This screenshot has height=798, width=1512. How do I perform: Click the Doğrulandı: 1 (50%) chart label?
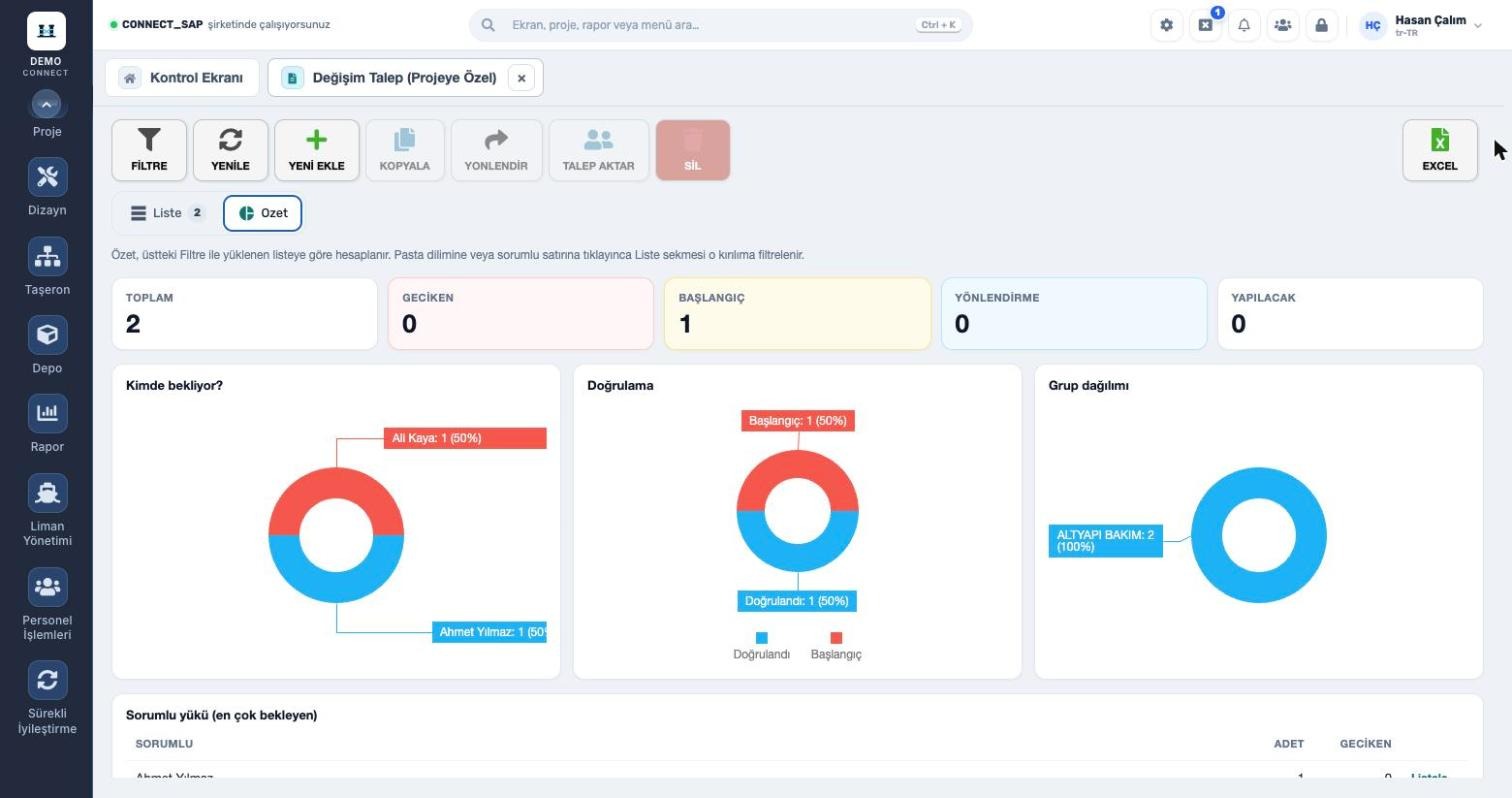pos(797,601)
